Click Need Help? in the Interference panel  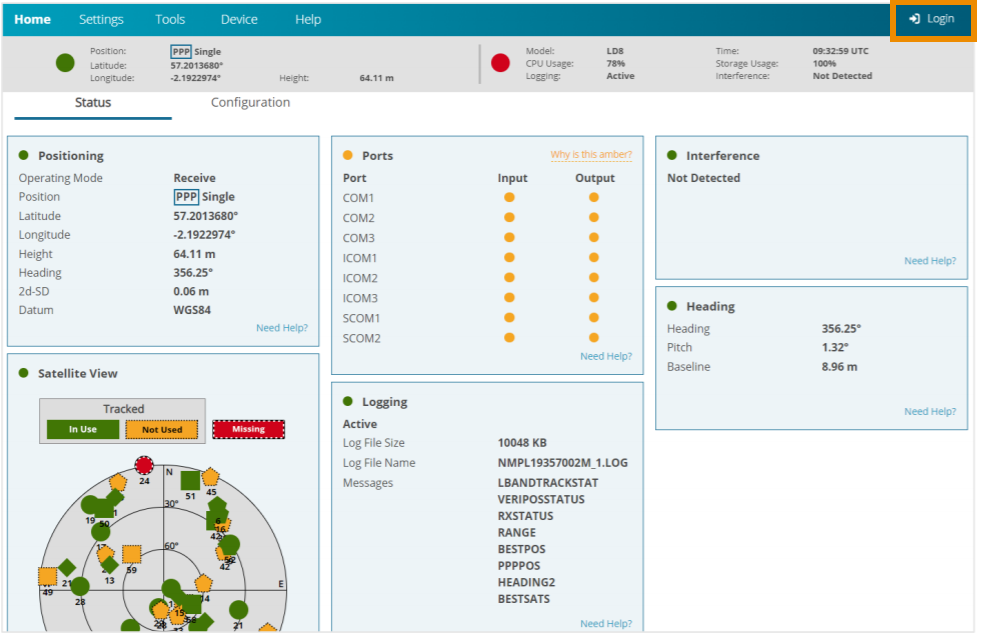(930, 261)
